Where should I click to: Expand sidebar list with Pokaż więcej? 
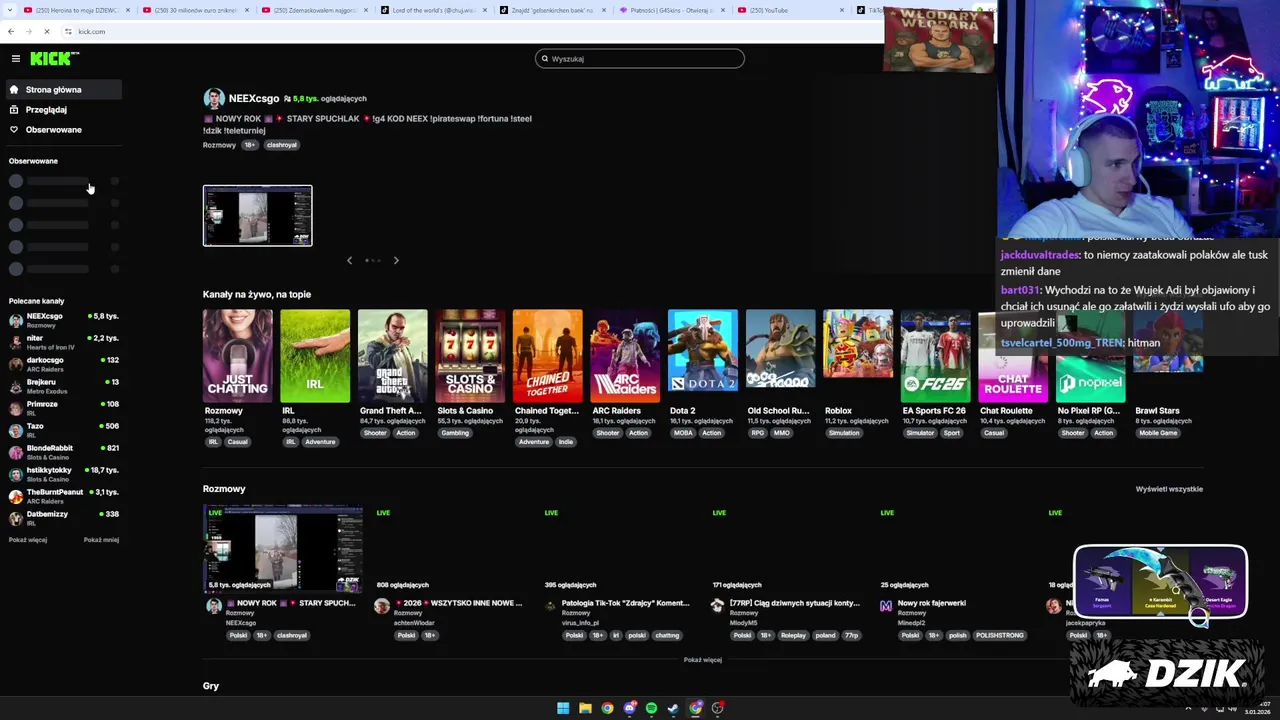tap(28, 540)
